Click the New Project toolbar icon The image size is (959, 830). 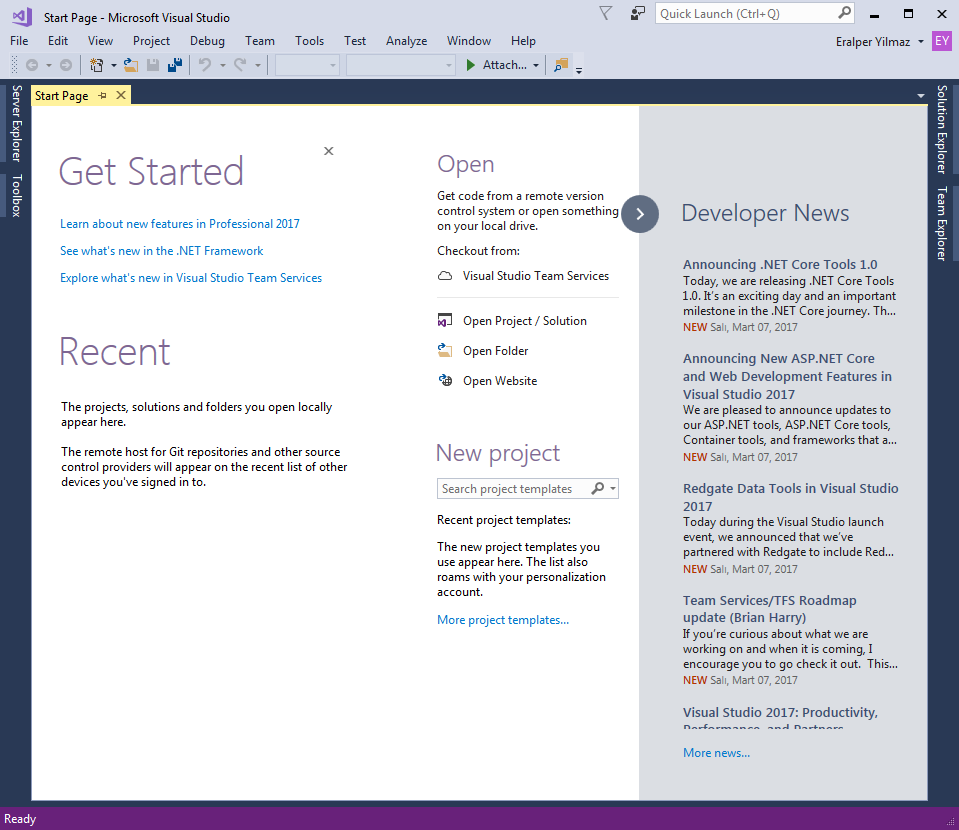[x=96, y=65]
